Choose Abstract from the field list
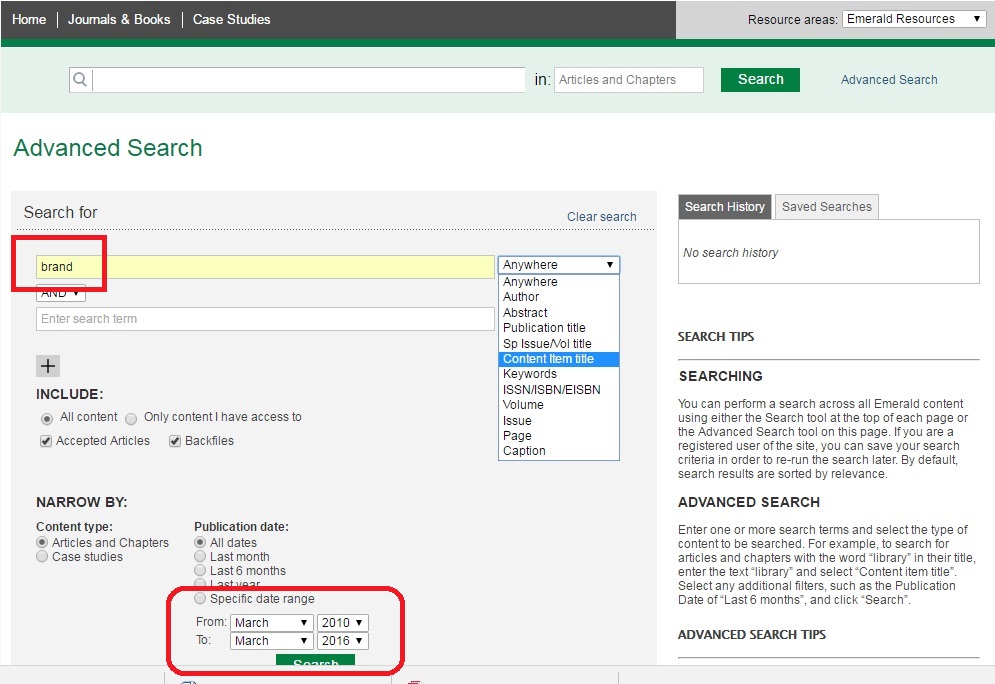The image size is (995, 684). 559,313
